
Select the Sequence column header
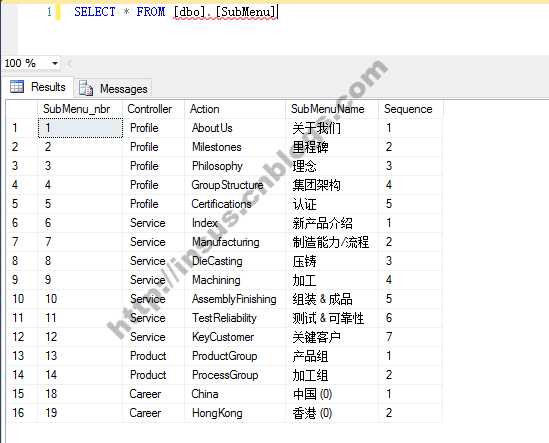(x=410, y=109)
